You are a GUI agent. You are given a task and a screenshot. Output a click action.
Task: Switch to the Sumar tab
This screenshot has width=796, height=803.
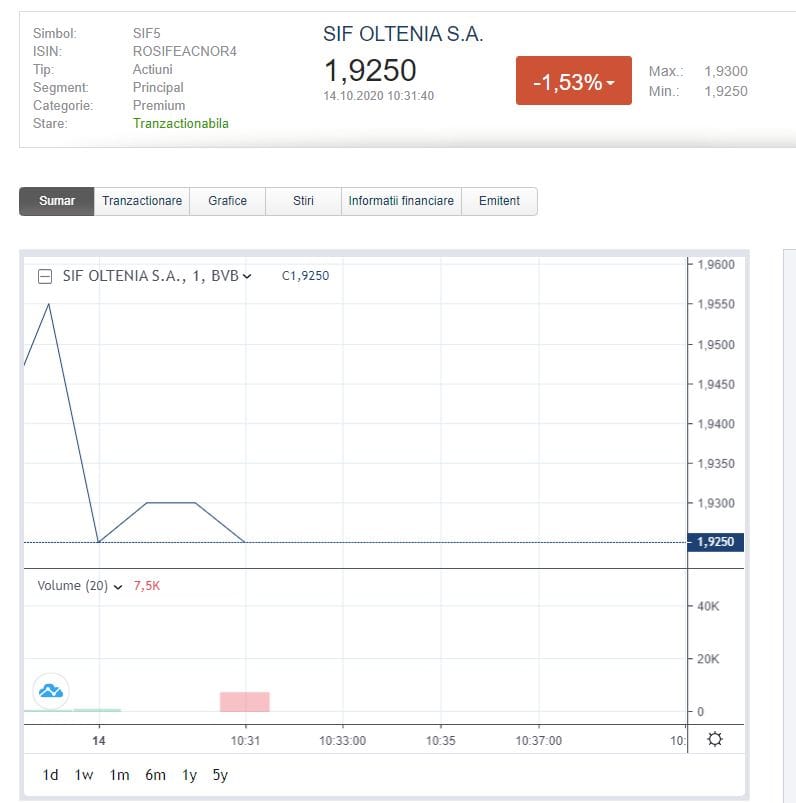(57, 201)
